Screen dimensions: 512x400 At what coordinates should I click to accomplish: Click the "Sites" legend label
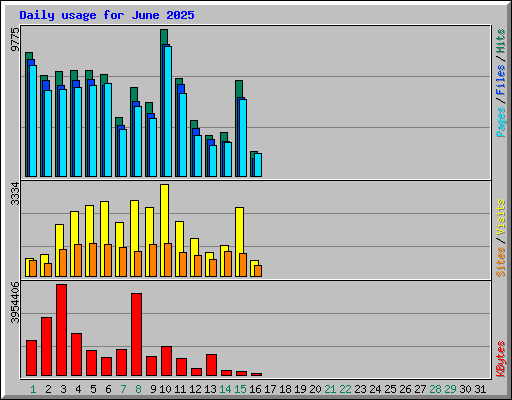(501, 262)
